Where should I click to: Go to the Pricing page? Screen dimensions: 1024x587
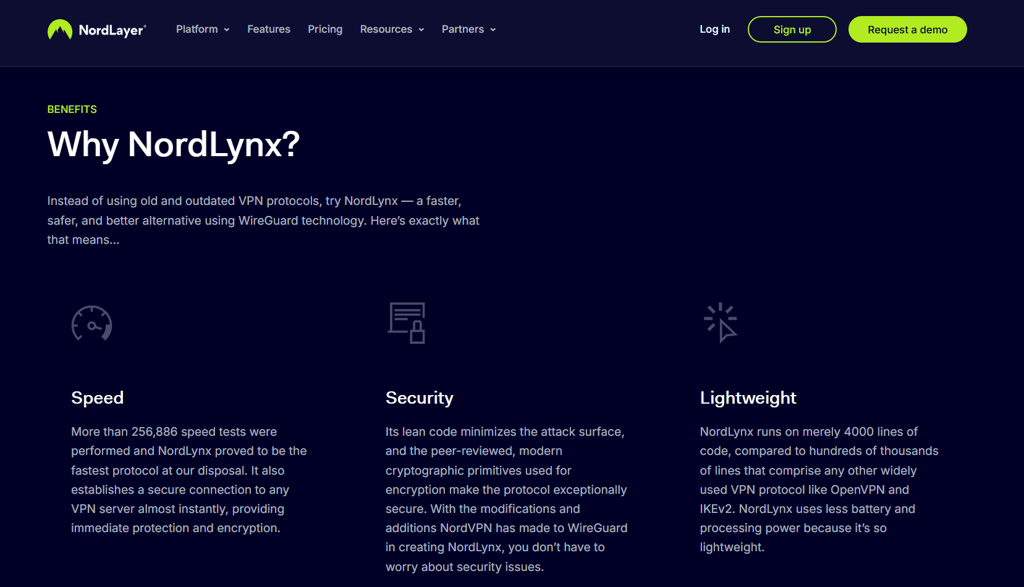(x=325, y=29)
